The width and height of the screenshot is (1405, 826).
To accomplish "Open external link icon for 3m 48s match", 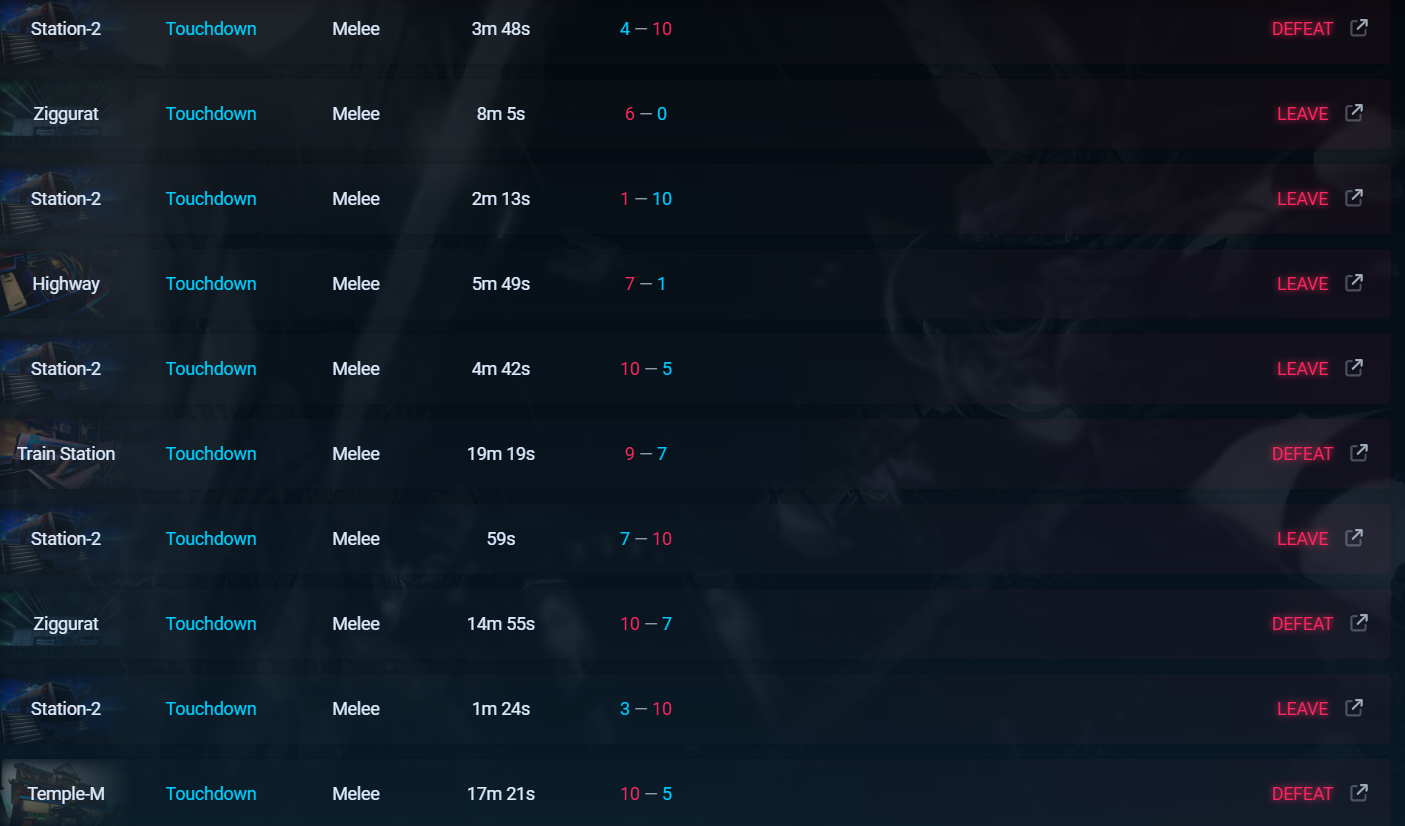I will coord(1358,28).
